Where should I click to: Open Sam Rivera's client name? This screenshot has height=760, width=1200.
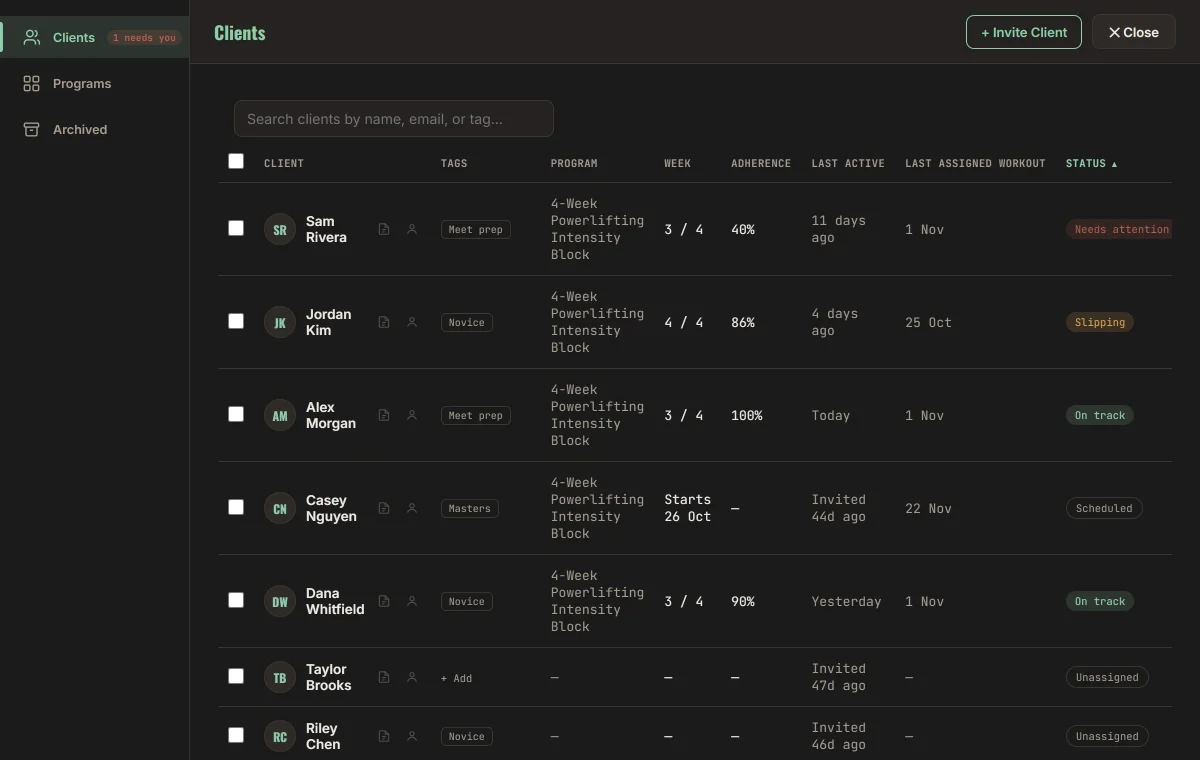[x=326, y=229]
